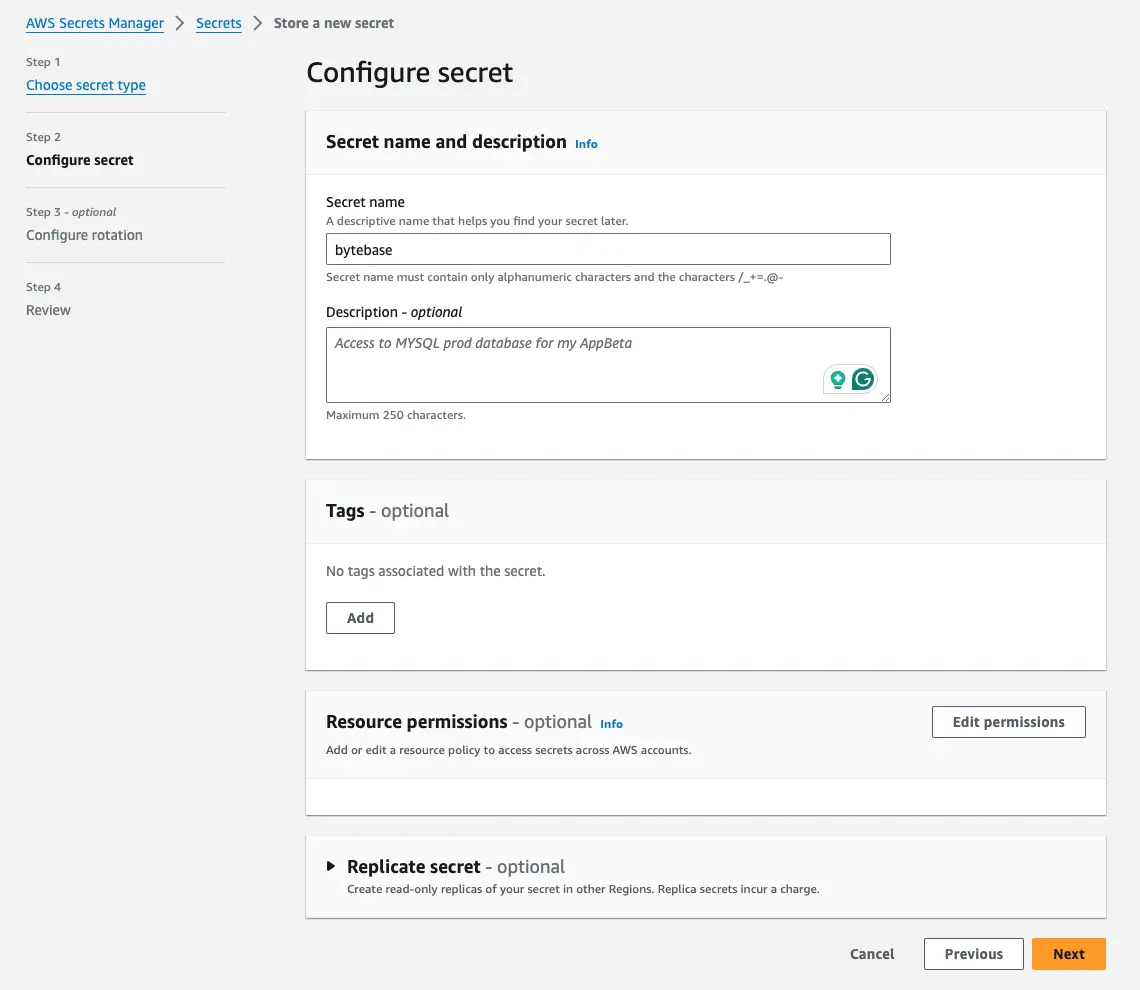Viewport: 1140px width, 990px height.
Task: Click the Grammarly icon in description box
Action: coord(863,379)
